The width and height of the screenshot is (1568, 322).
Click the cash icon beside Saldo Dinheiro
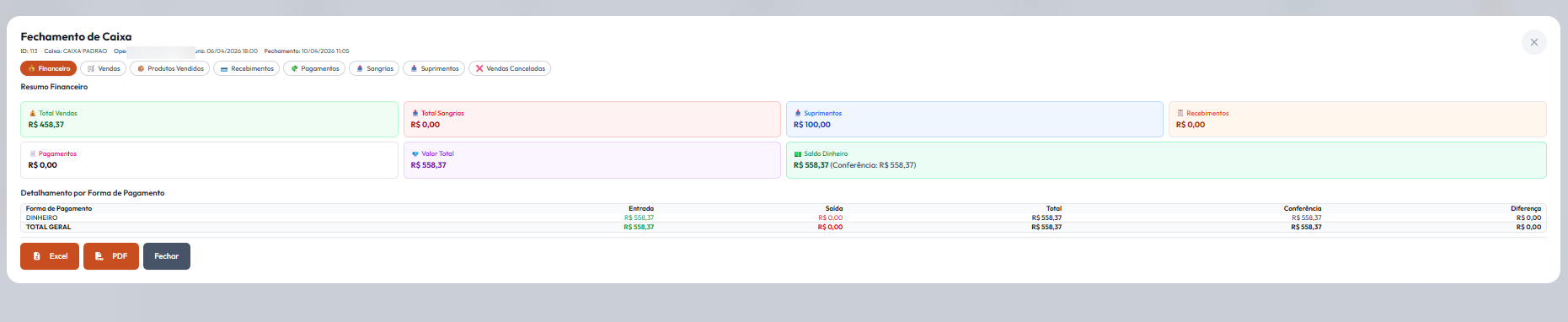(798, 153)
